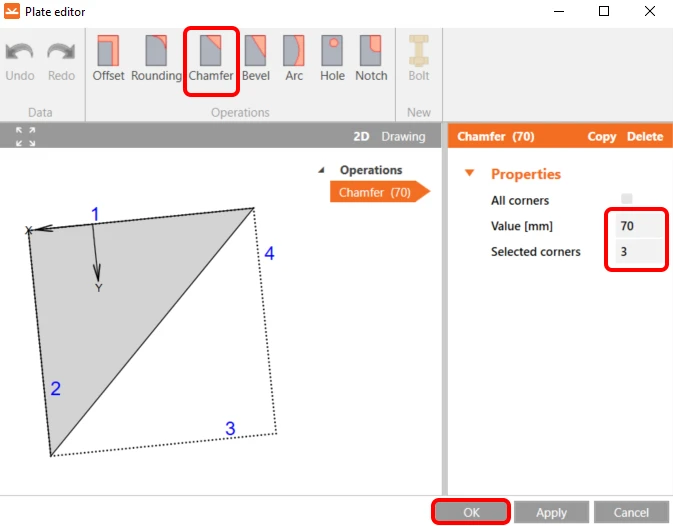Minimize the Plate editor window
Screen dimensions: 673x526
coord(558,11)
